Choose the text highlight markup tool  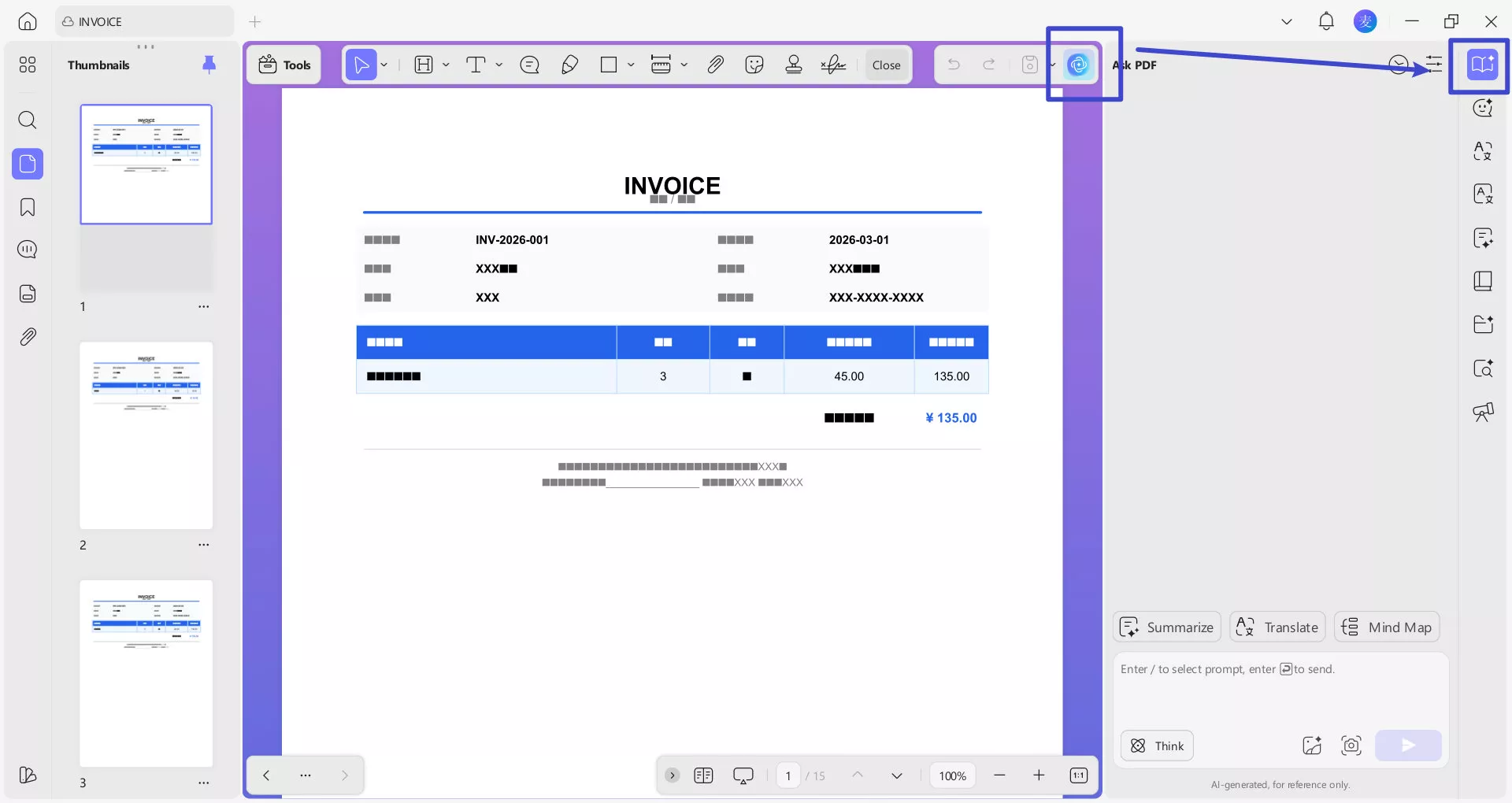(424, 65)
